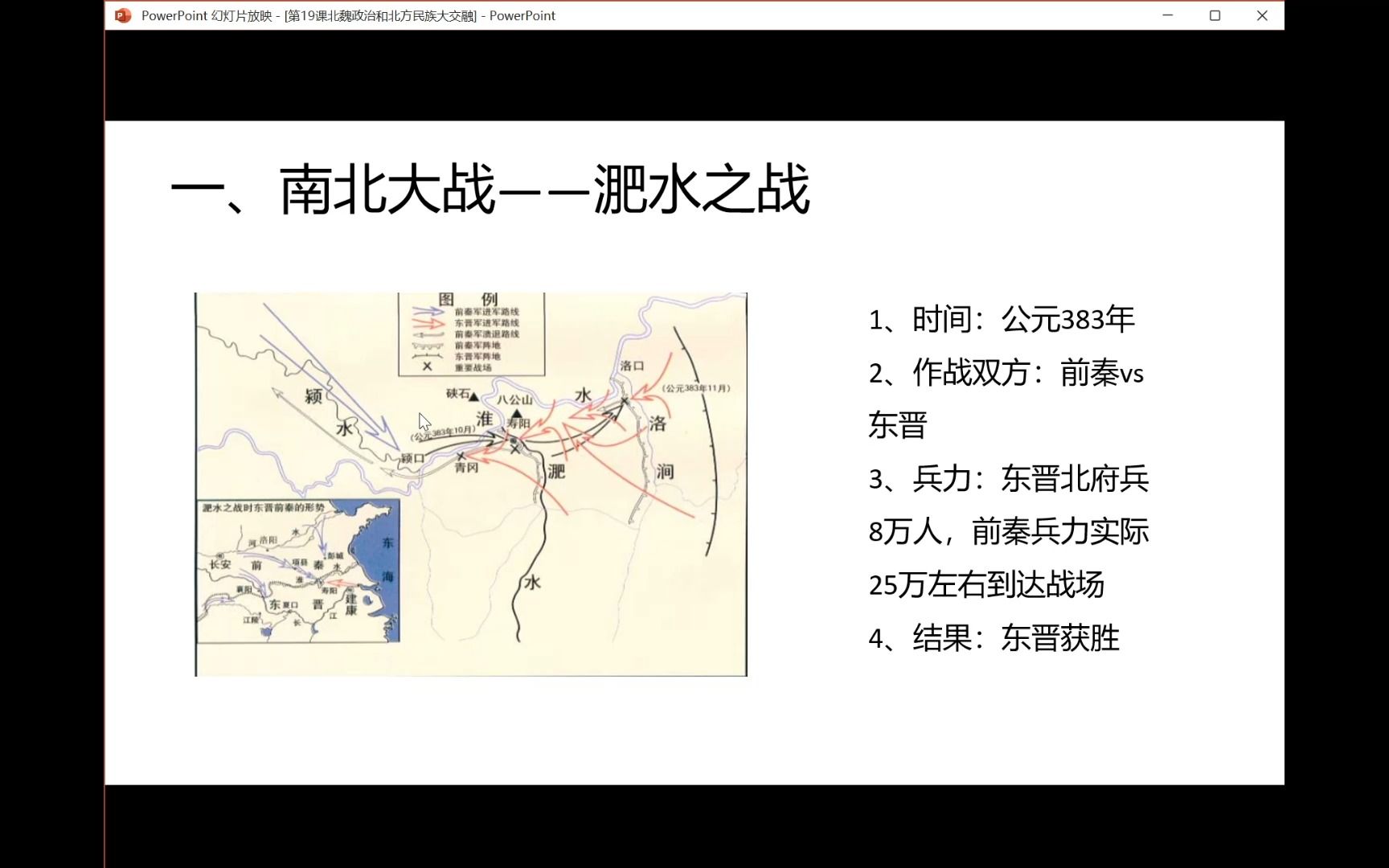Viewport: 1389px width, 868px height.
Task: Click the 八公山 label on the map
Action: (514, 399)
